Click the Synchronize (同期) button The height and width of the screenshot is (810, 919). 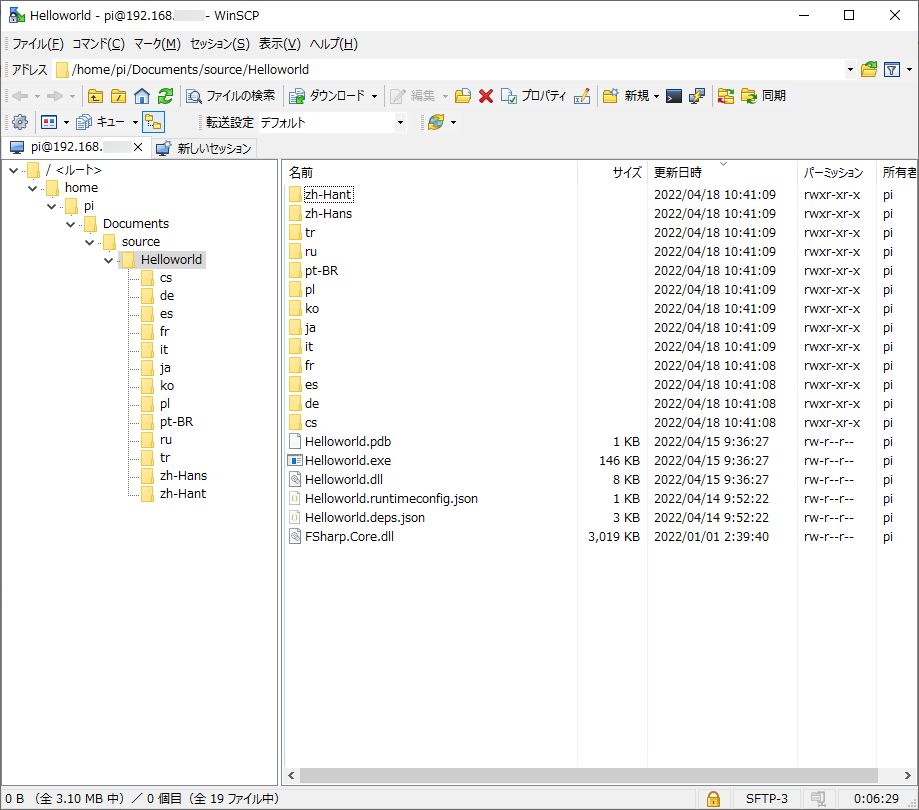[x=763, y=96]
